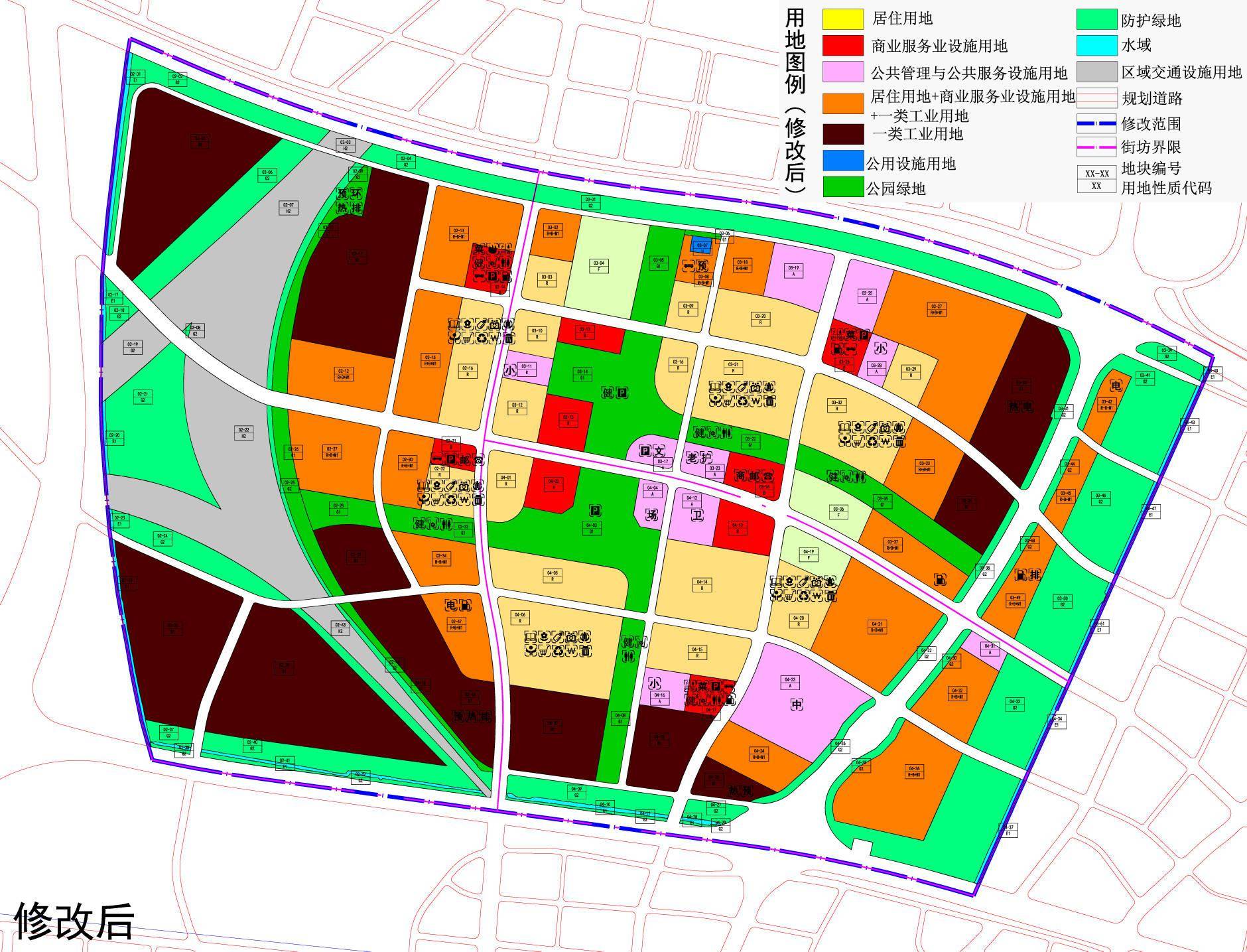Viewport: 1247px width, 952px height.
Task: Select the 中 middle school icon in parcel 04-23
Action: pos(796,705)
